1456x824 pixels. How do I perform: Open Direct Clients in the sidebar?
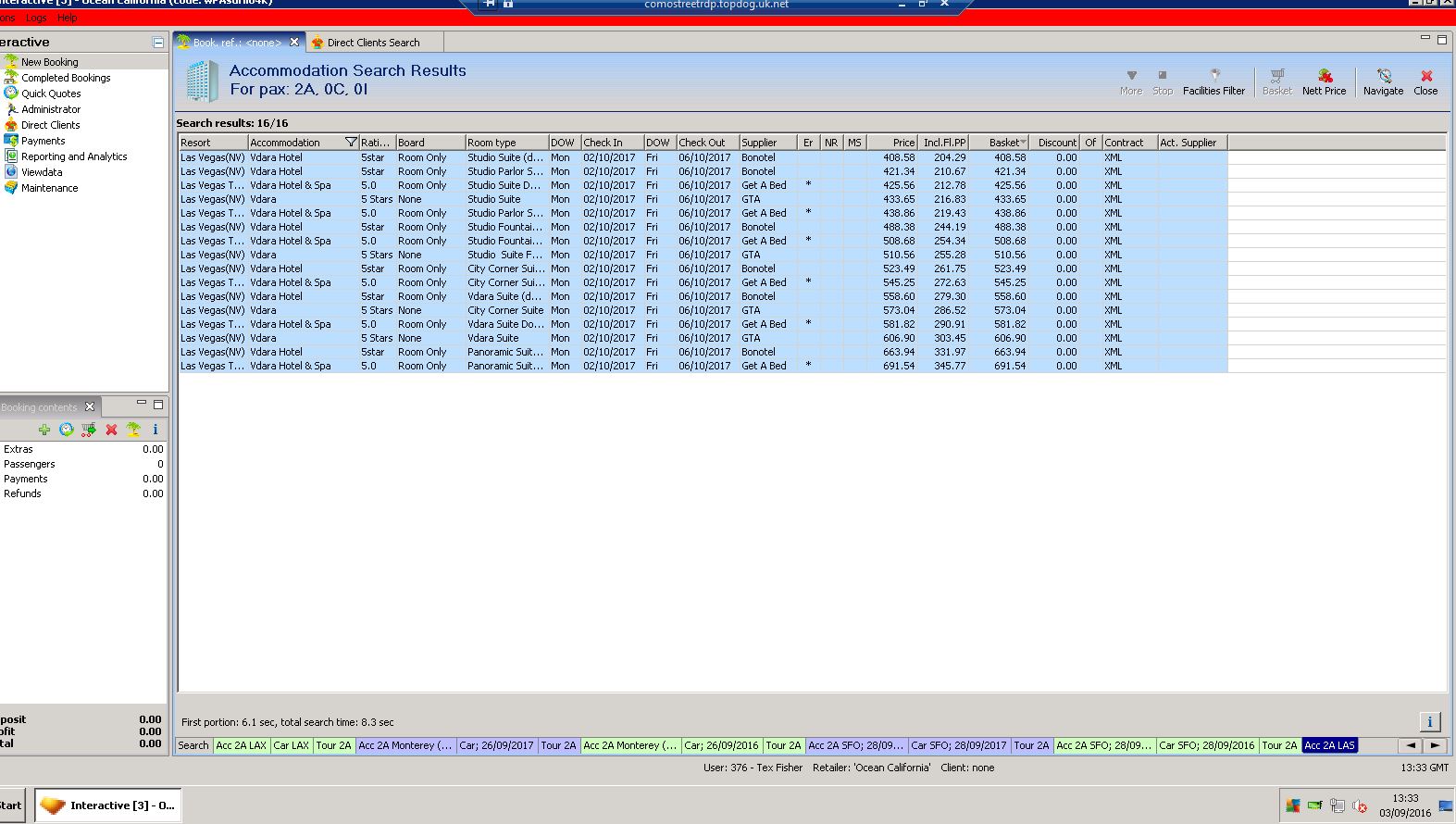pos(50,125)
